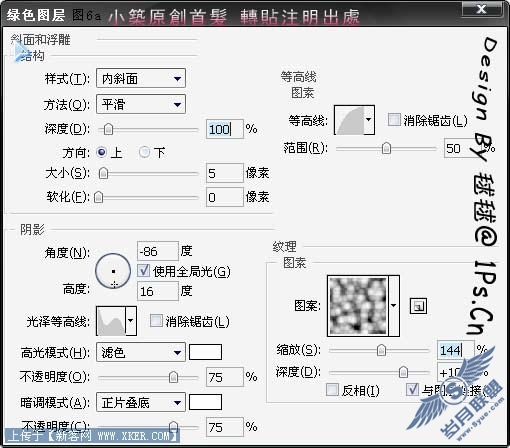Image resolution: width=510 pixels, height=448 pixels.
Task: Click the texture 深度(D) slider handle
Action: click(403, 372)
